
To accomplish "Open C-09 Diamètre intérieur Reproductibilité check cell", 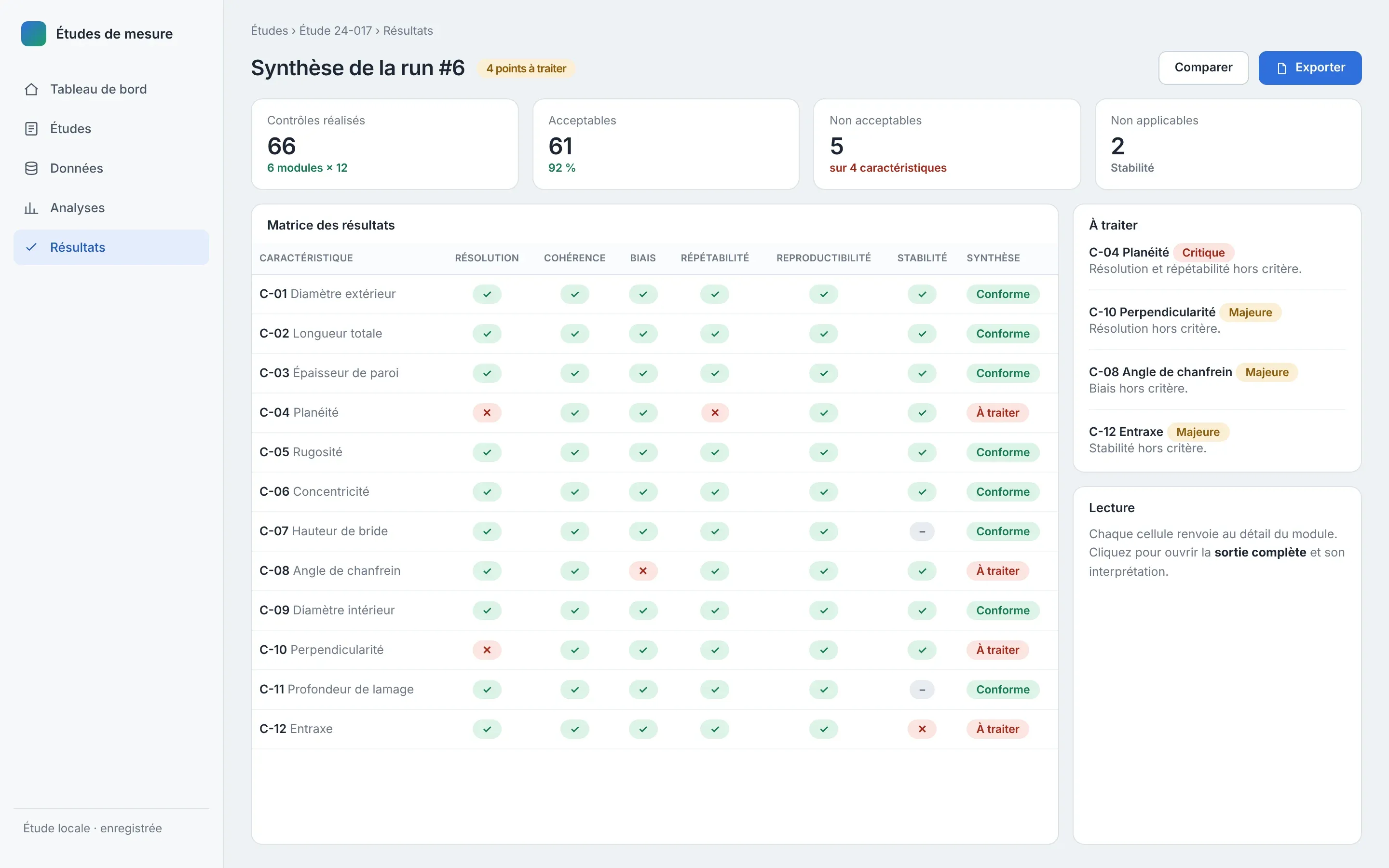I will point(824,610).
